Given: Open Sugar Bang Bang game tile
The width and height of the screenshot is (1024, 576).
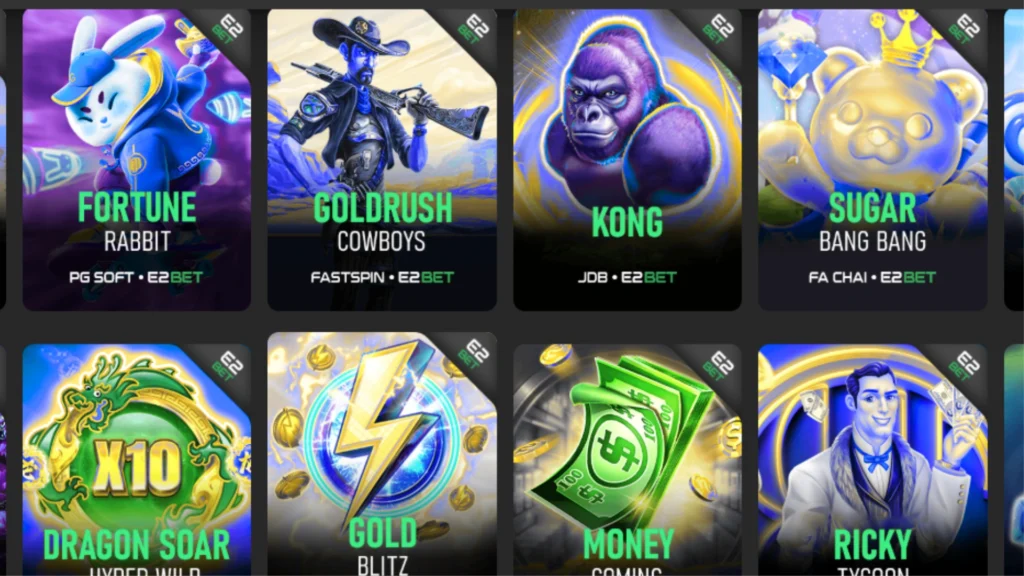Looking at the screenshot, I should (872, 160).
